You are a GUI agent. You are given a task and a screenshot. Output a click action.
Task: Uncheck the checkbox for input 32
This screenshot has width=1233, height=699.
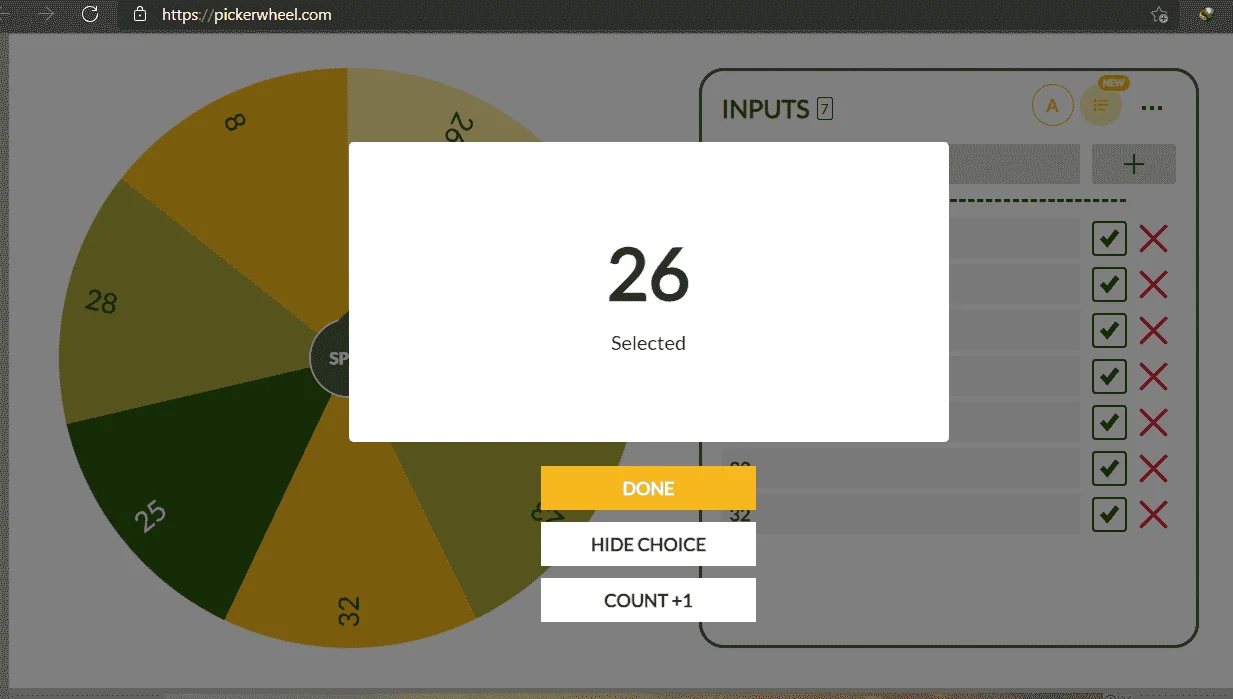1109,515
